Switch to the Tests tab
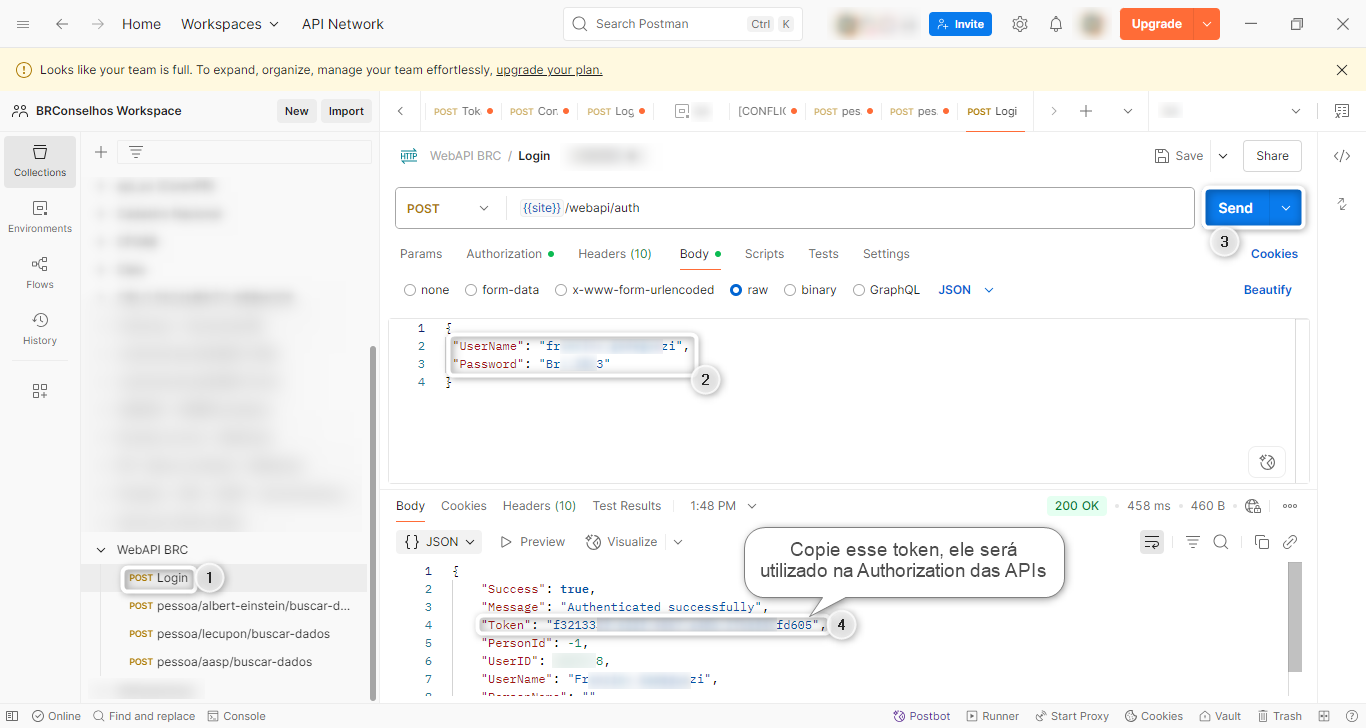The image size is (1366, 728). (x=823, y=254)
